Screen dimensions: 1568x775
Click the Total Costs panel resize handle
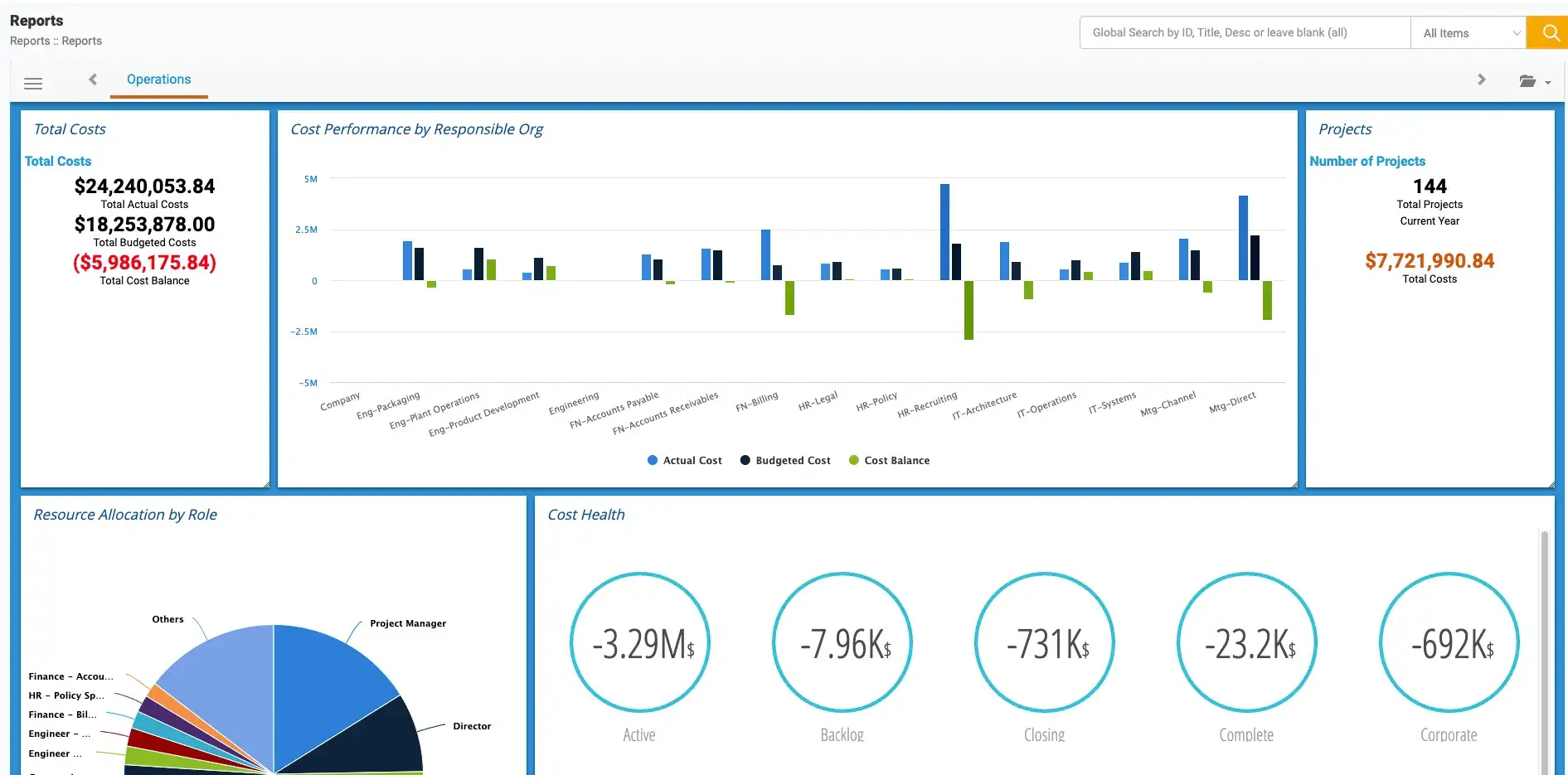coord(265,484)
